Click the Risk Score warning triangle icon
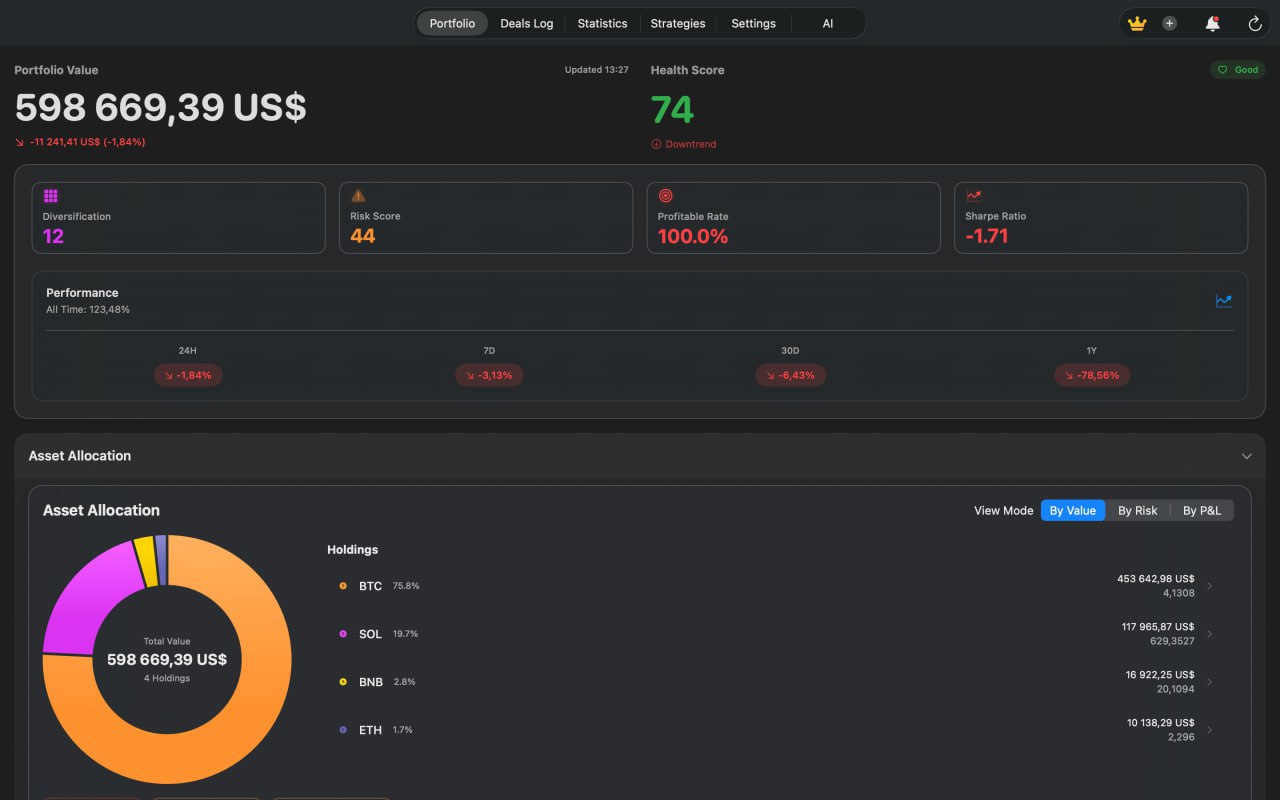1280x800 pixels. [358, 196]
